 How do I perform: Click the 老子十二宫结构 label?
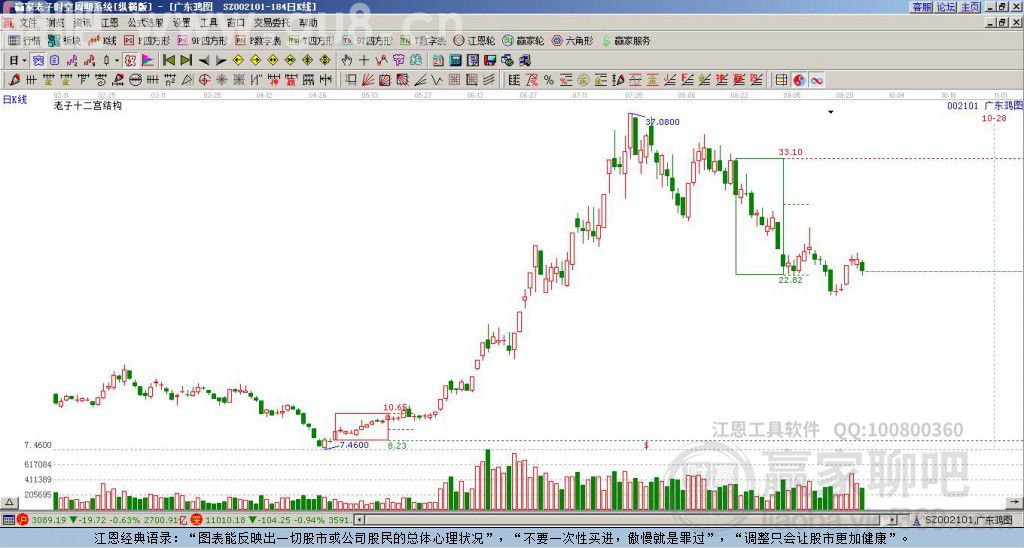tap(88, 105)
